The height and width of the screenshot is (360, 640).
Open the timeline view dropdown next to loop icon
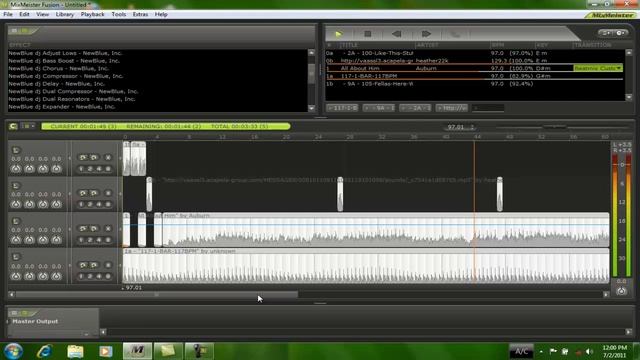pos(28,126)
